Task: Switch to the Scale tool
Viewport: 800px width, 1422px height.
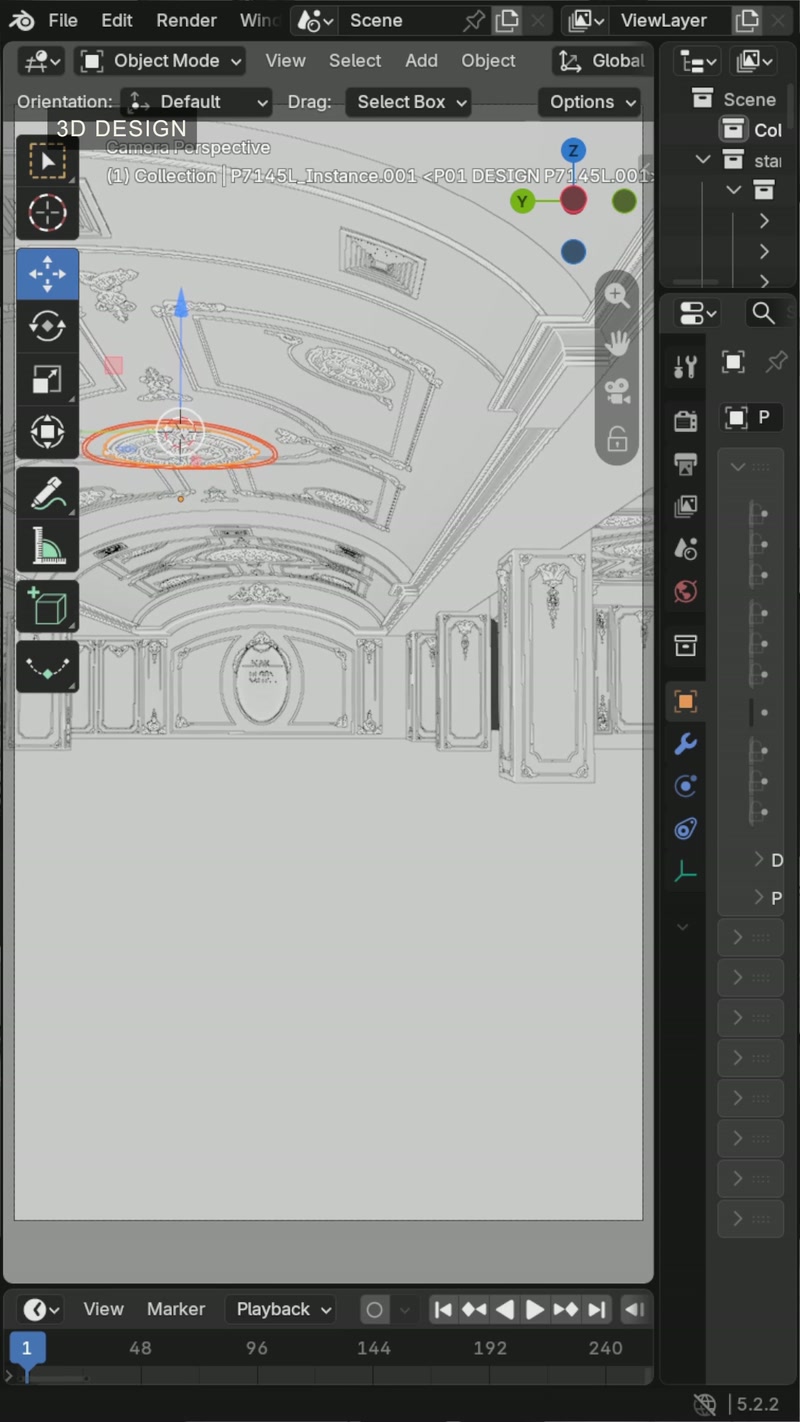Action: pyautogui.click(x=47, y=379)
